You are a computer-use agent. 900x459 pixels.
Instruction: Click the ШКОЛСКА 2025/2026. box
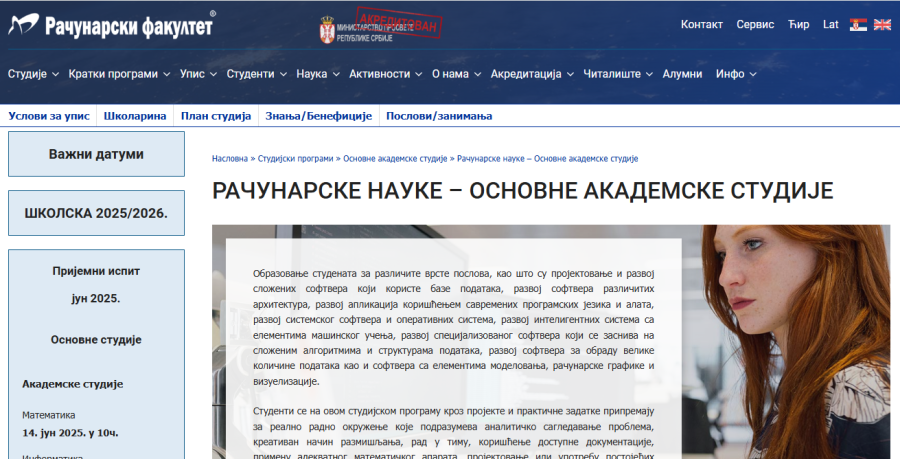(x=96, y=213)
